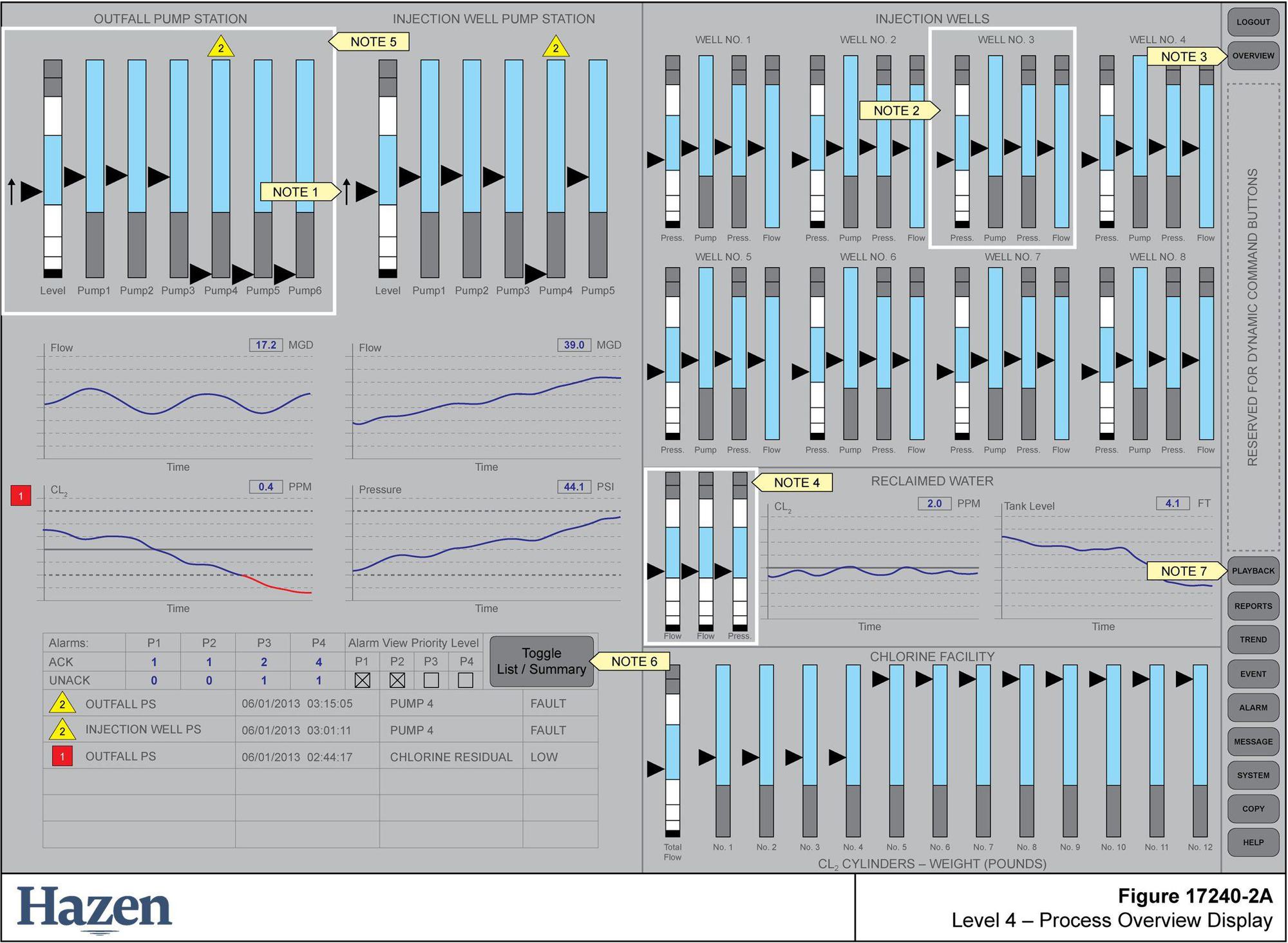Click the yellow alarm triangle above Outfall Pump4
The height and width of the screenshot is (943, 1288).
pos(221,48)
